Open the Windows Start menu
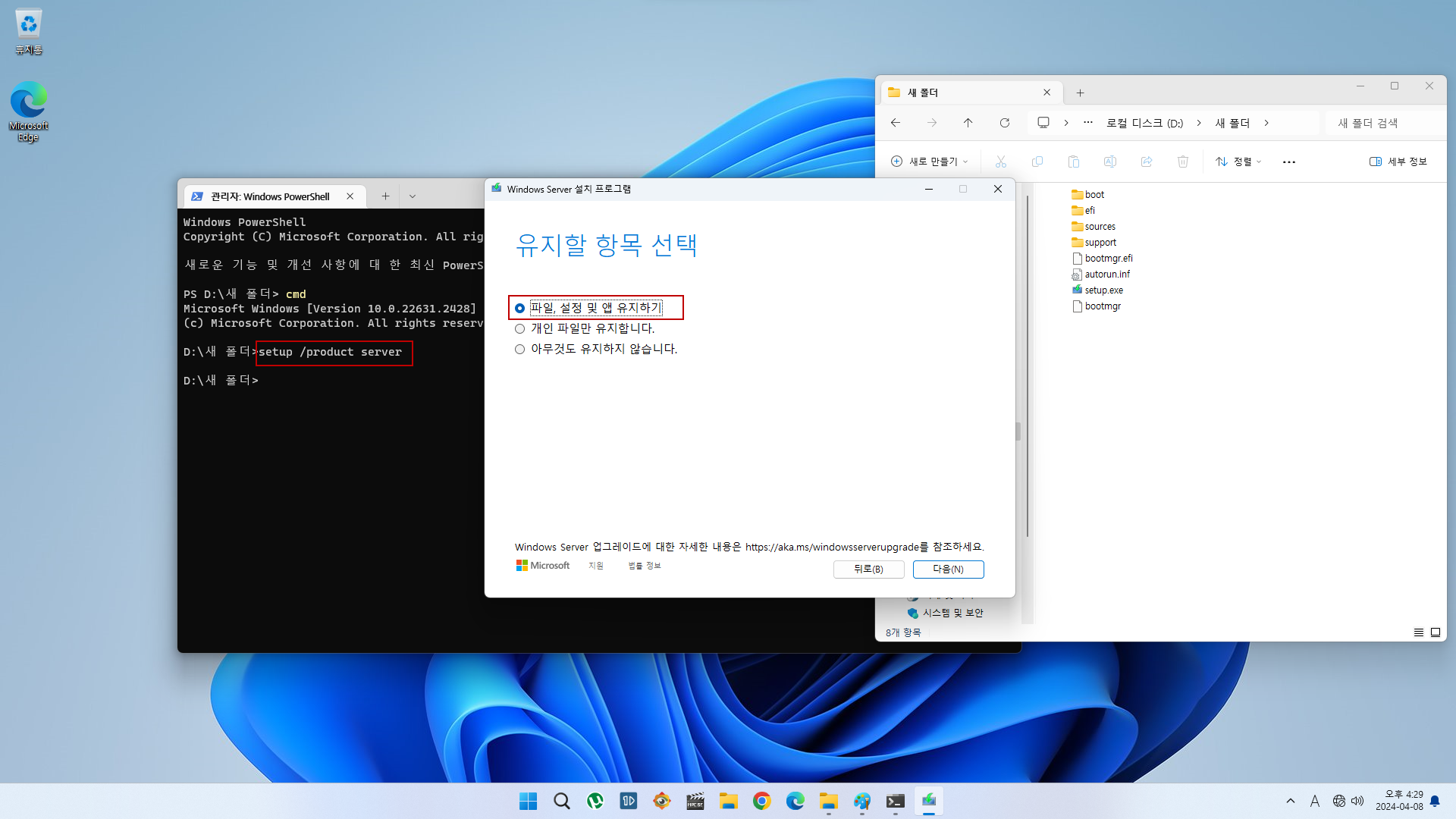 [528, 801]
